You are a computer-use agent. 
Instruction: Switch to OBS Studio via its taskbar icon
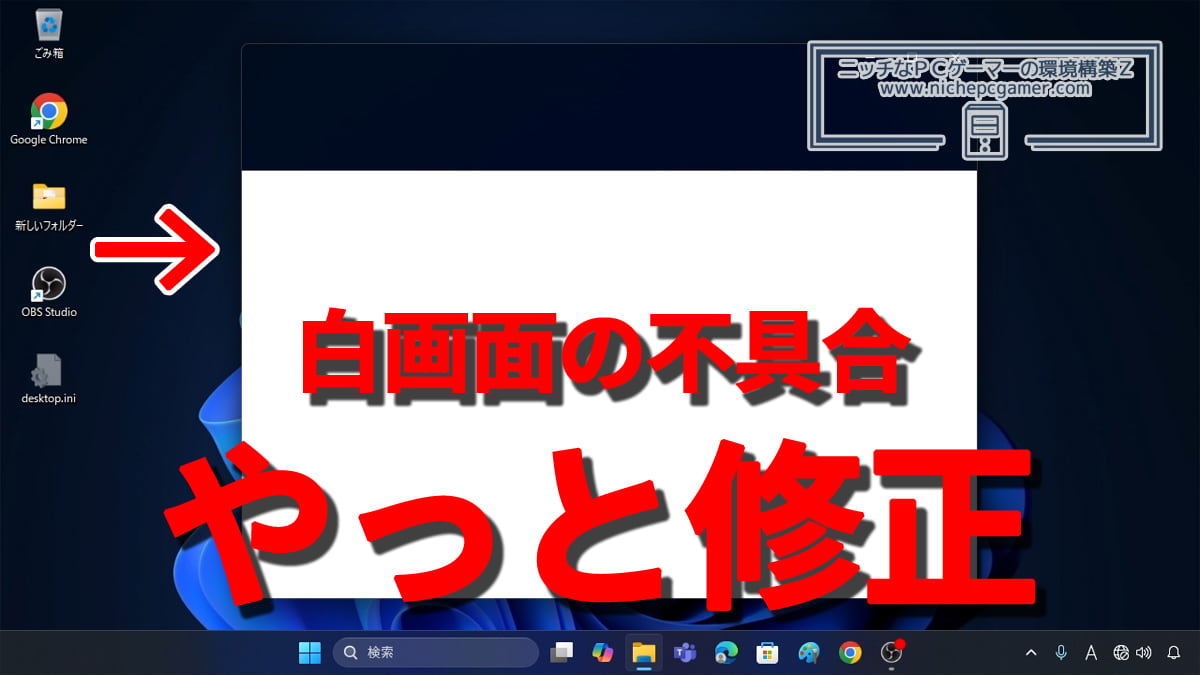point(890,653)
